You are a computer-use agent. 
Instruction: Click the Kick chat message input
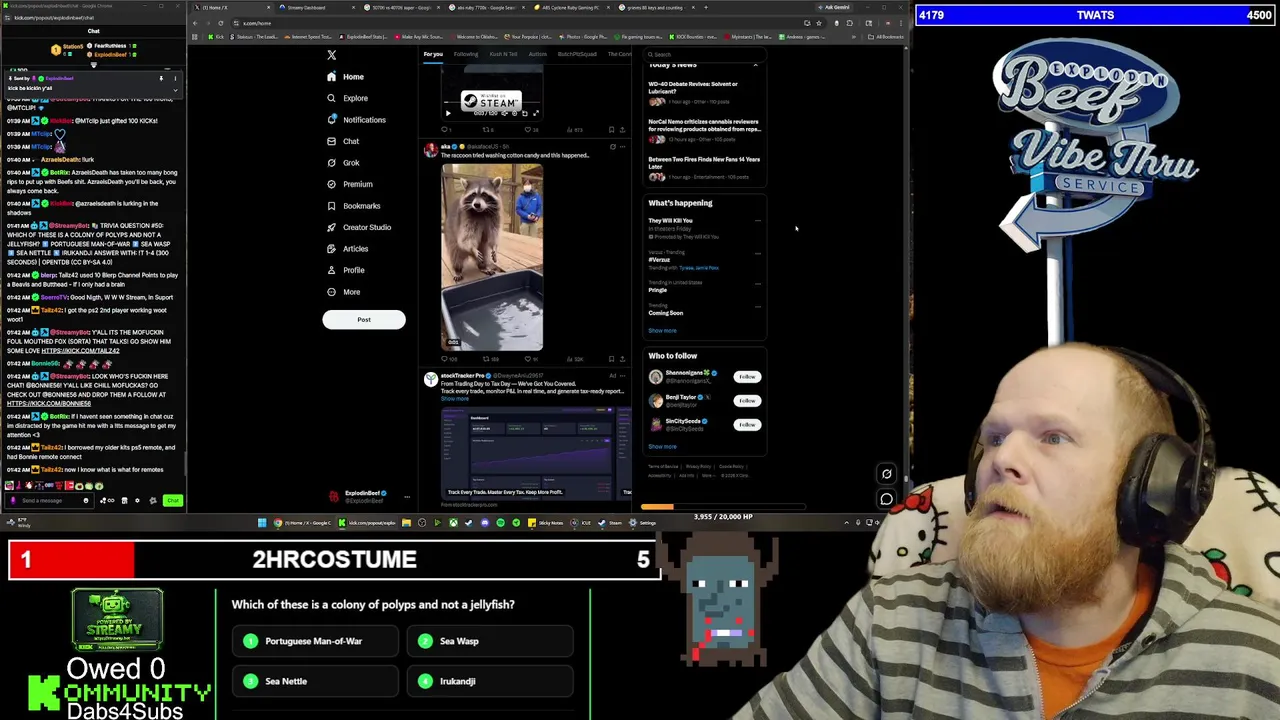(50, 500)
